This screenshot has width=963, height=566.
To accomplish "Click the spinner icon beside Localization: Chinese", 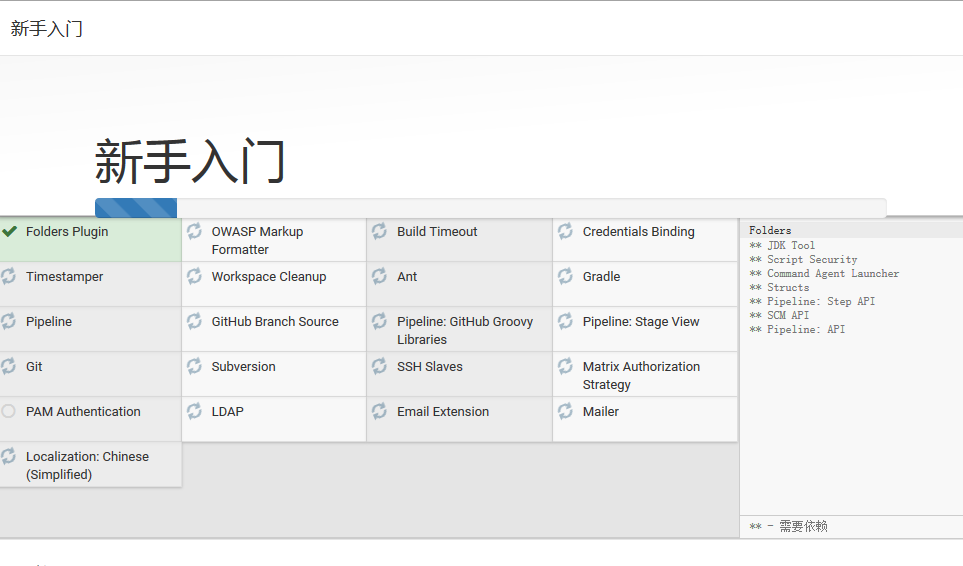I will point(9,456).
